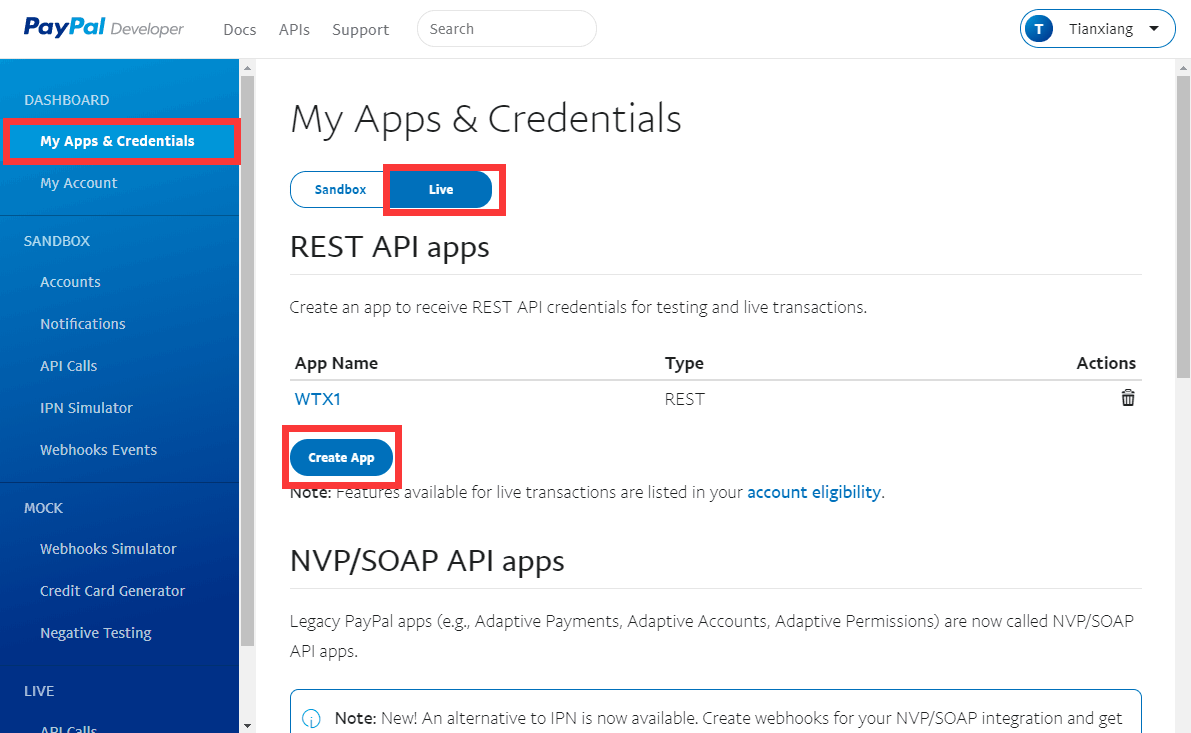The image size is (1191, 733).
Task: Click the sidebar scroll down arrow
Action: coord(247,726)
